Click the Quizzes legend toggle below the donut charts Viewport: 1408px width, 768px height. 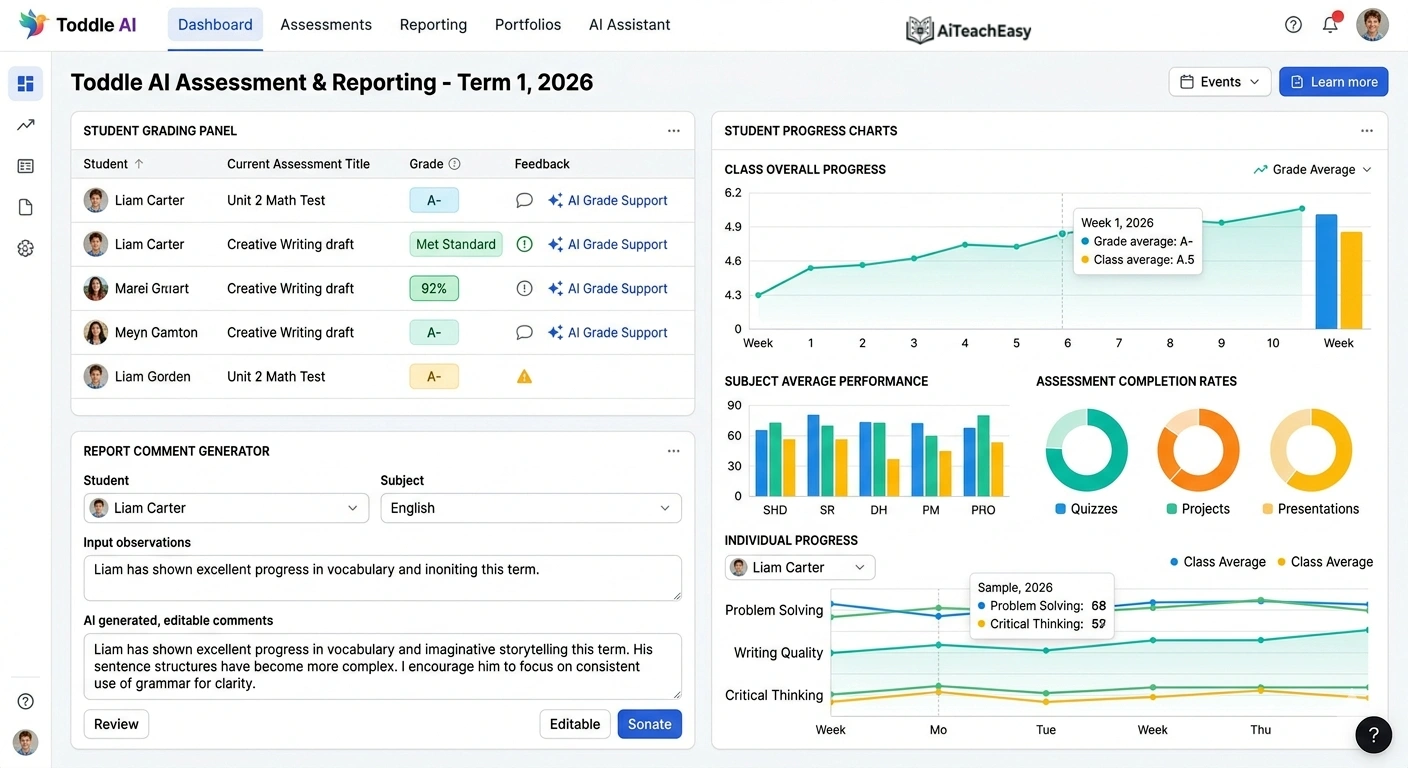coord(1087,508)
